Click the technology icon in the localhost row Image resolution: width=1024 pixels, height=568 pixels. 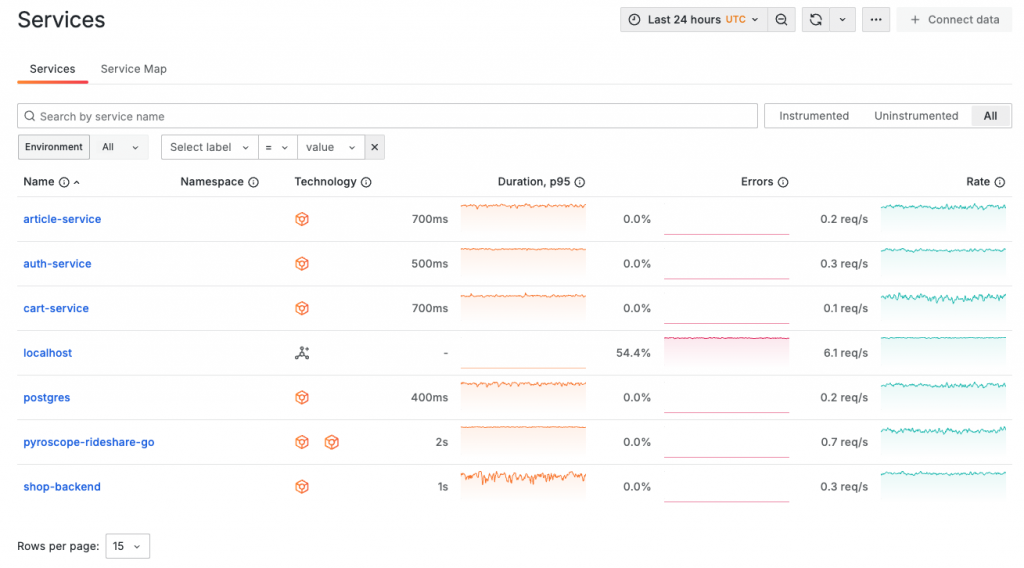[302, 353]
